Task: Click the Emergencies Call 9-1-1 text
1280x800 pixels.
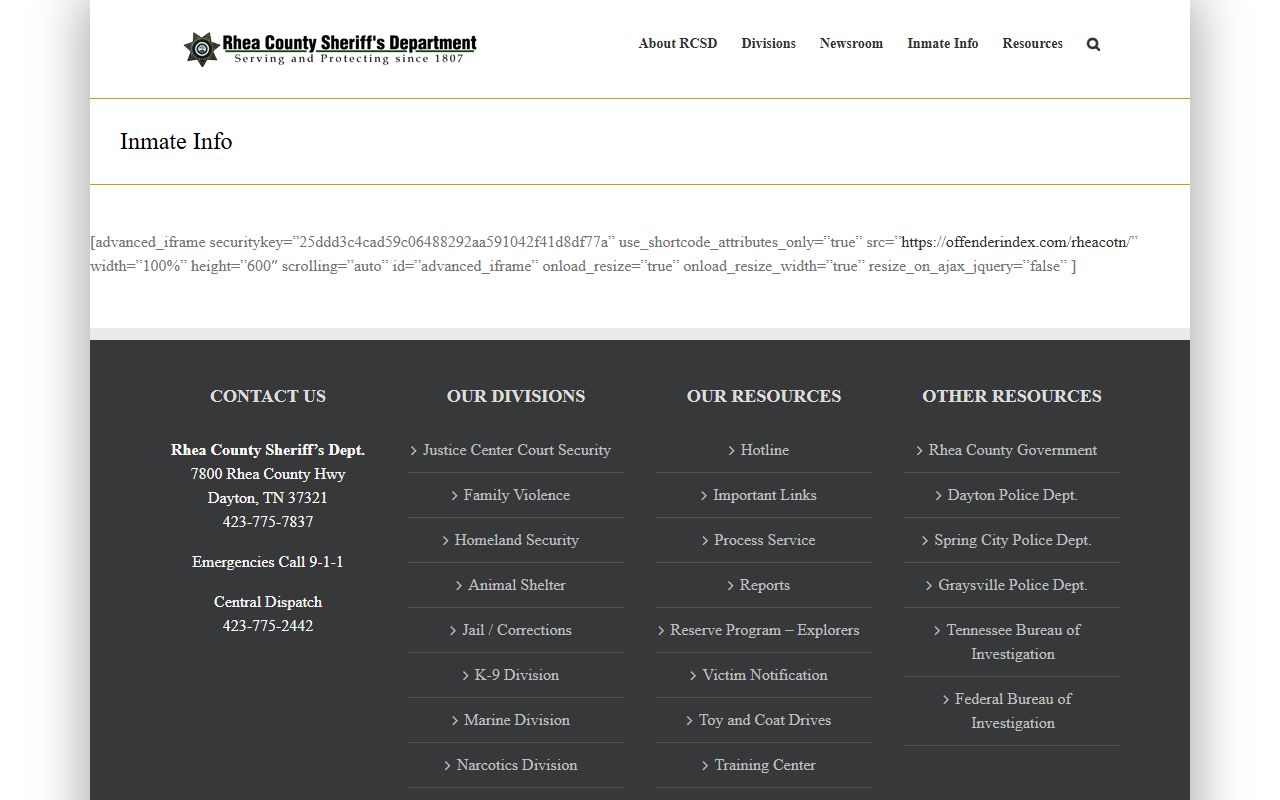Action: (x=268, y=562)
